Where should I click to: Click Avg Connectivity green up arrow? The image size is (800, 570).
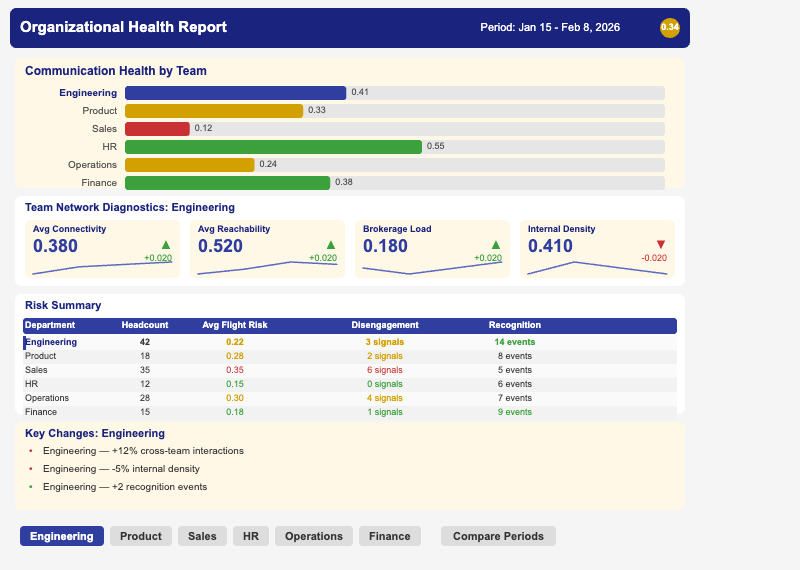coord(166,244)
